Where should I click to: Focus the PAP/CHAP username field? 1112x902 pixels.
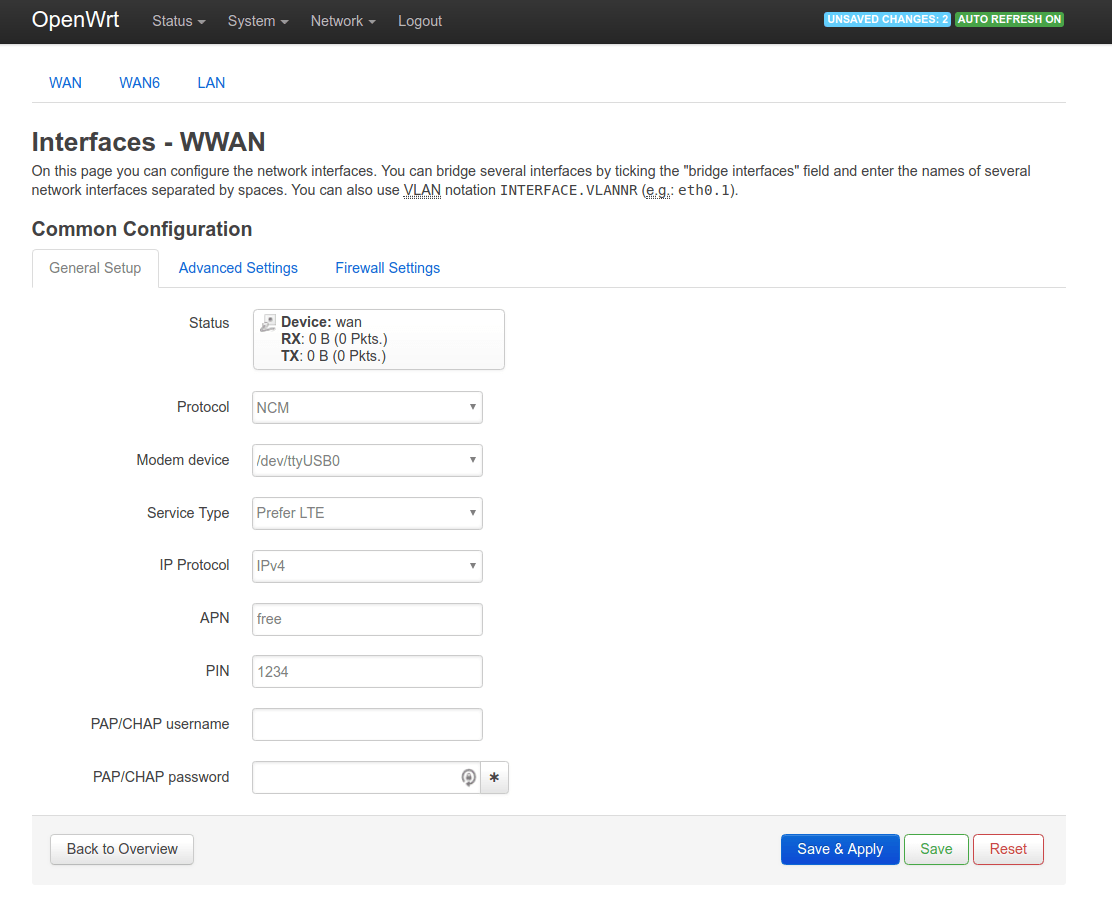(x=367, y=725)
